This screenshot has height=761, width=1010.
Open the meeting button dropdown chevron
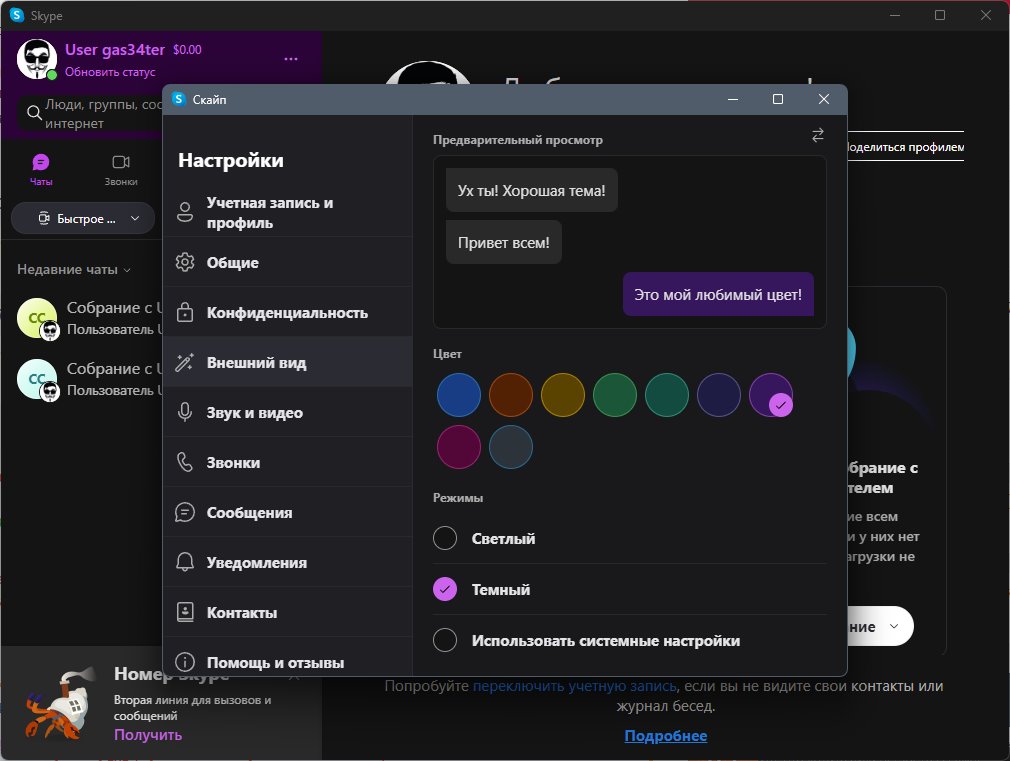click(893, 626)
